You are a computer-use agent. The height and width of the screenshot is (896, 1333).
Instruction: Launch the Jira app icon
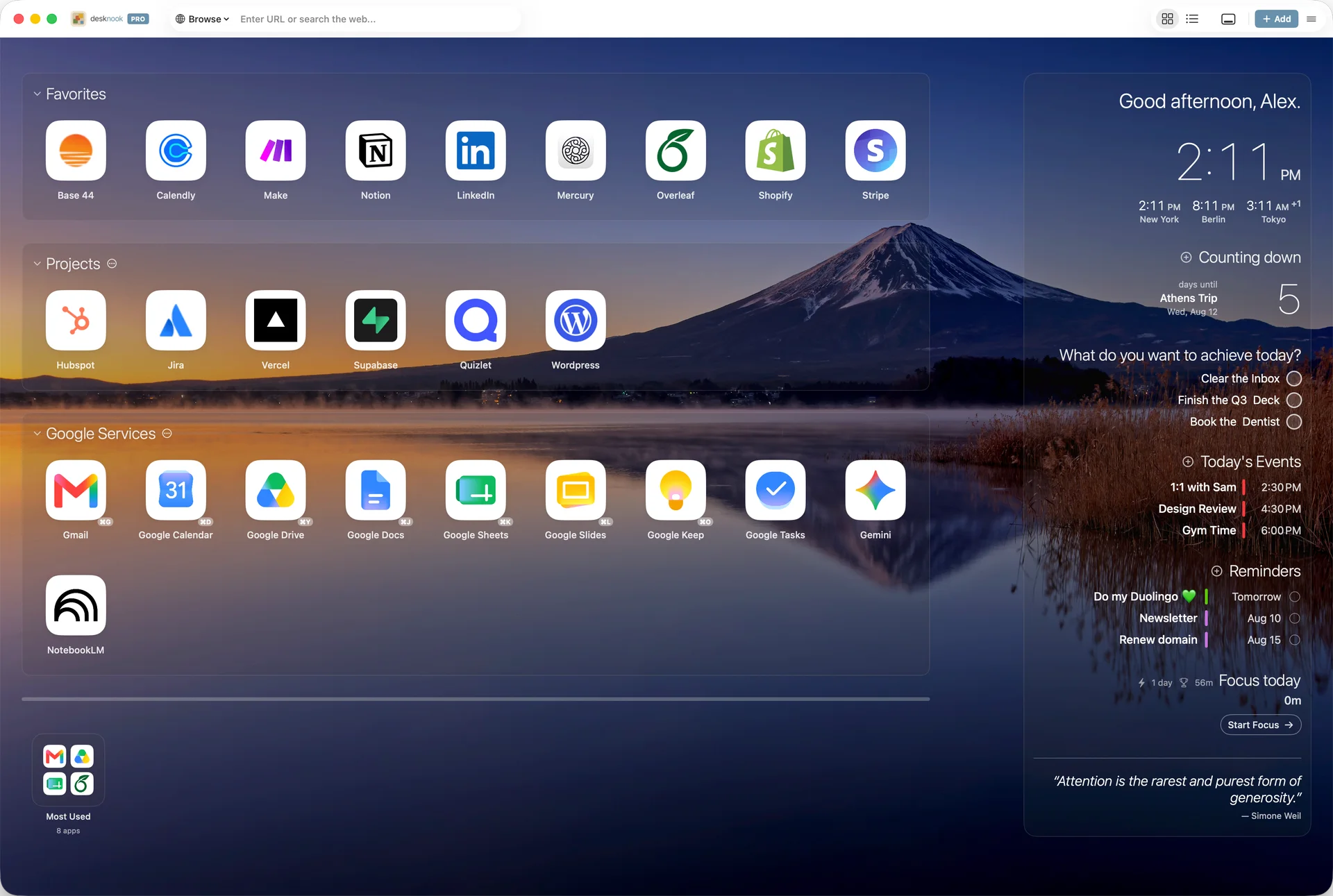pyautogui.click(x=176, y=321)
